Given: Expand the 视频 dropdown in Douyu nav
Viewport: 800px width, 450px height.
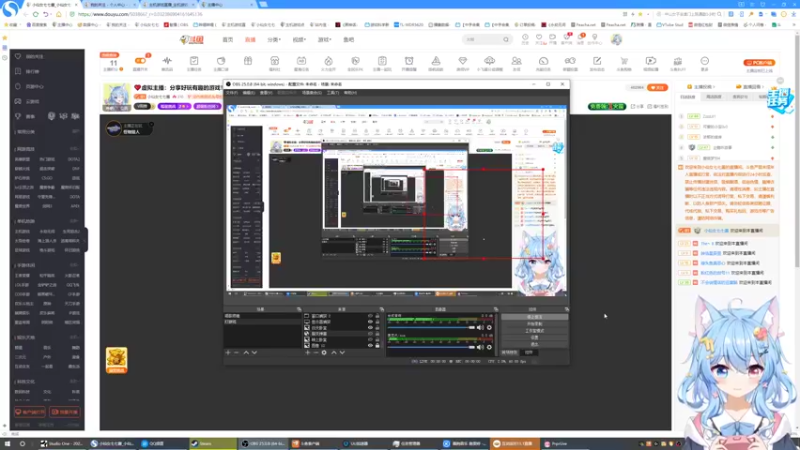Looking at the screenshot, I should (299, 39).
